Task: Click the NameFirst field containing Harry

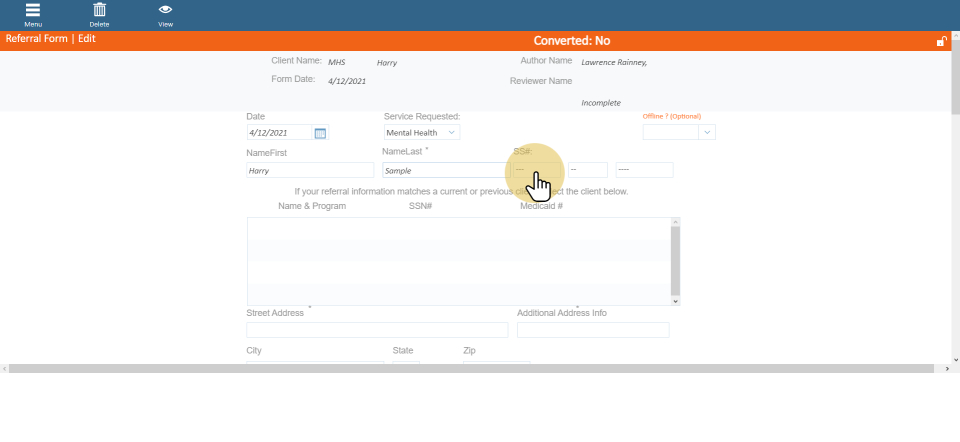Action: [x=309, y=171]
